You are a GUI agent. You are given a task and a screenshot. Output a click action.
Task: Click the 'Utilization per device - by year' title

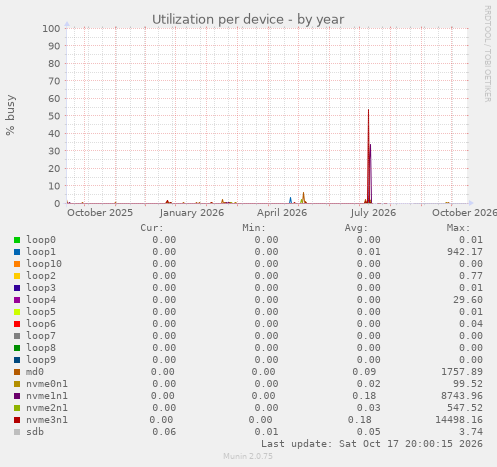248,20
